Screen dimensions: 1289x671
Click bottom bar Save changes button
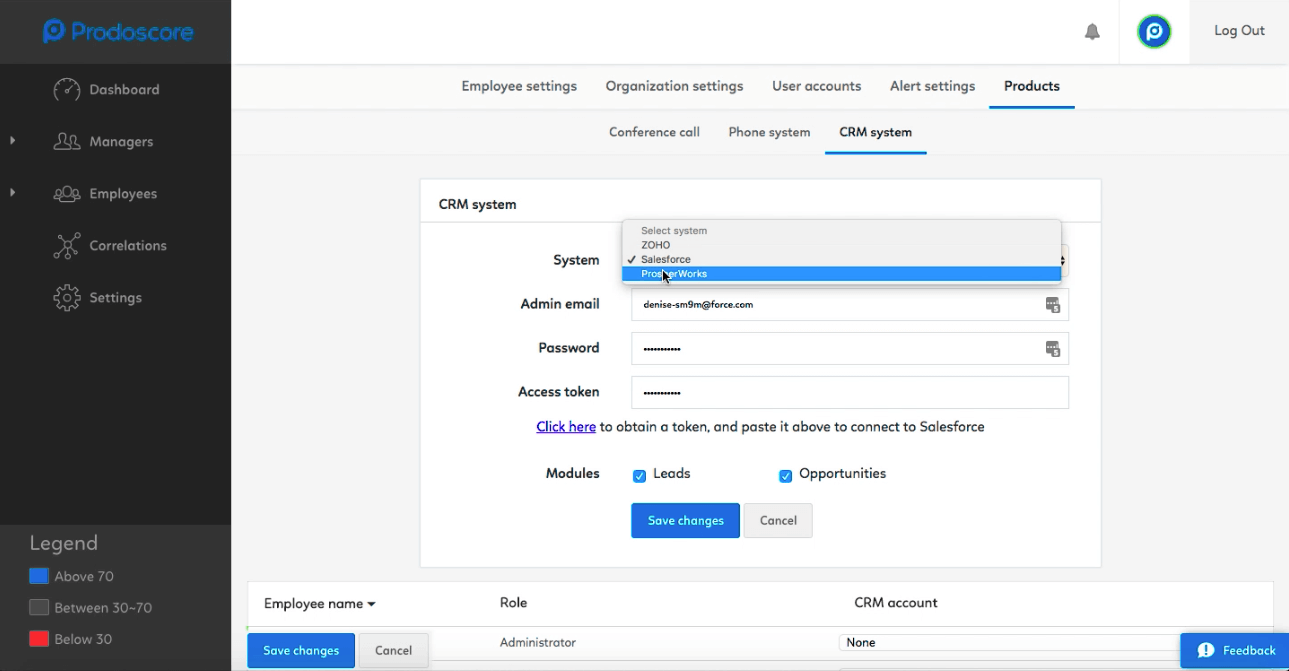click(301, 651)
